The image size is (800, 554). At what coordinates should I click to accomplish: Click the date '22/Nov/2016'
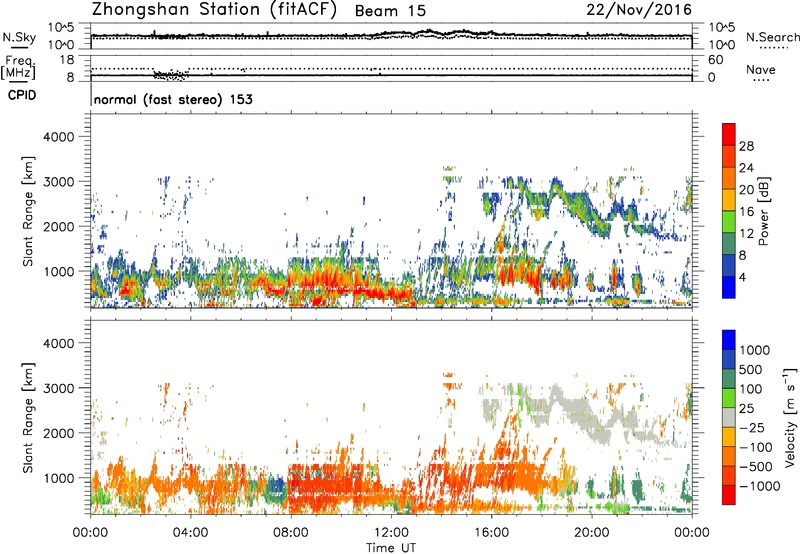(639, 10)
